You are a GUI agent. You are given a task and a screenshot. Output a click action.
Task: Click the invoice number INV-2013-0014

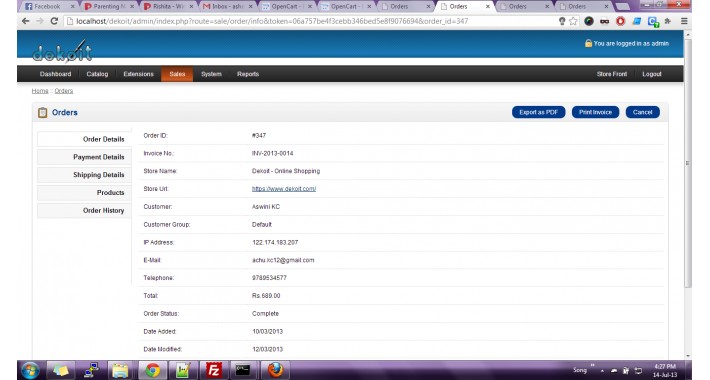[x=273, y=153]
